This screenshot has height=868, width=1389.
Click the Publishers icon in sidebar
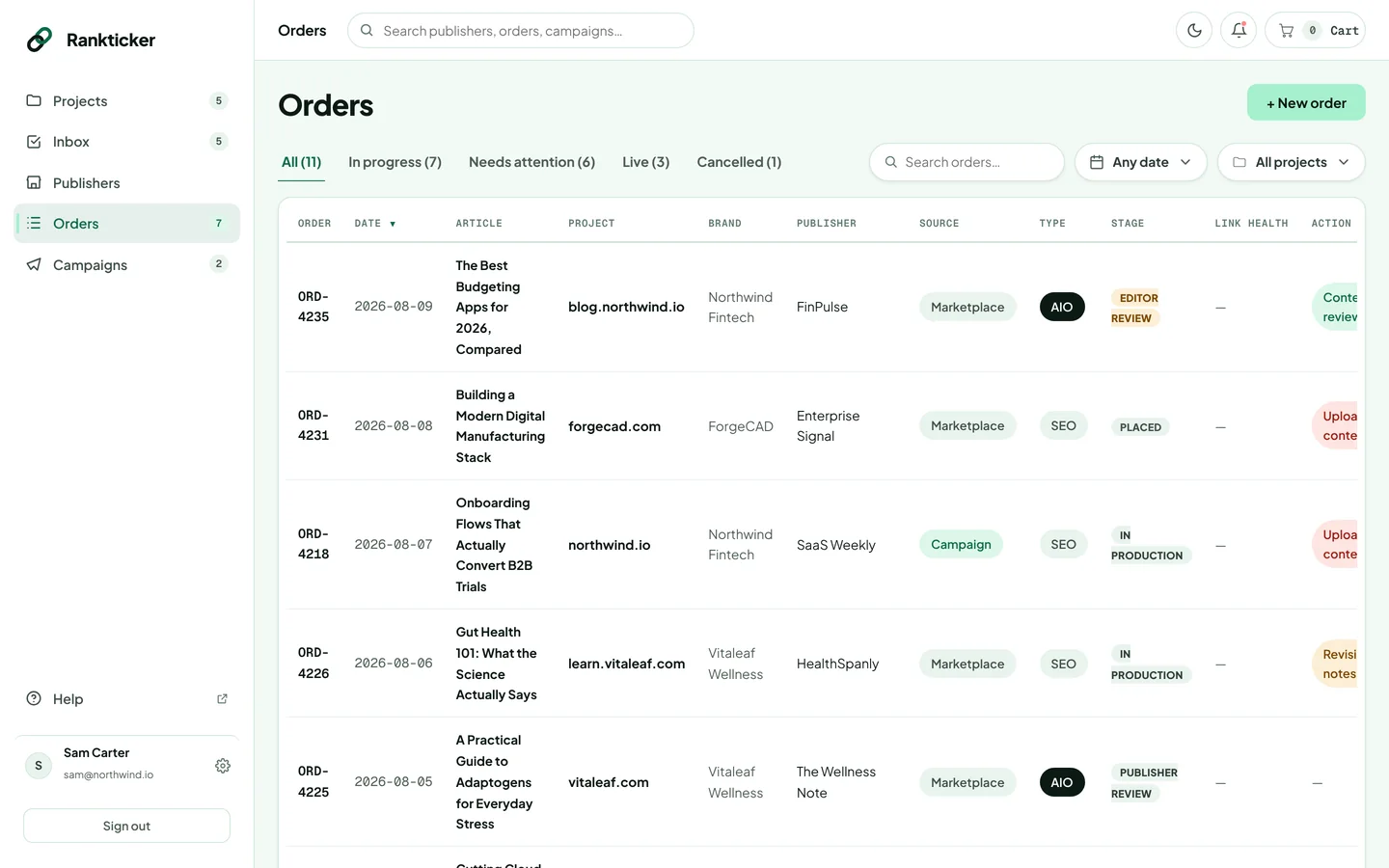click(x=34, y=182)
